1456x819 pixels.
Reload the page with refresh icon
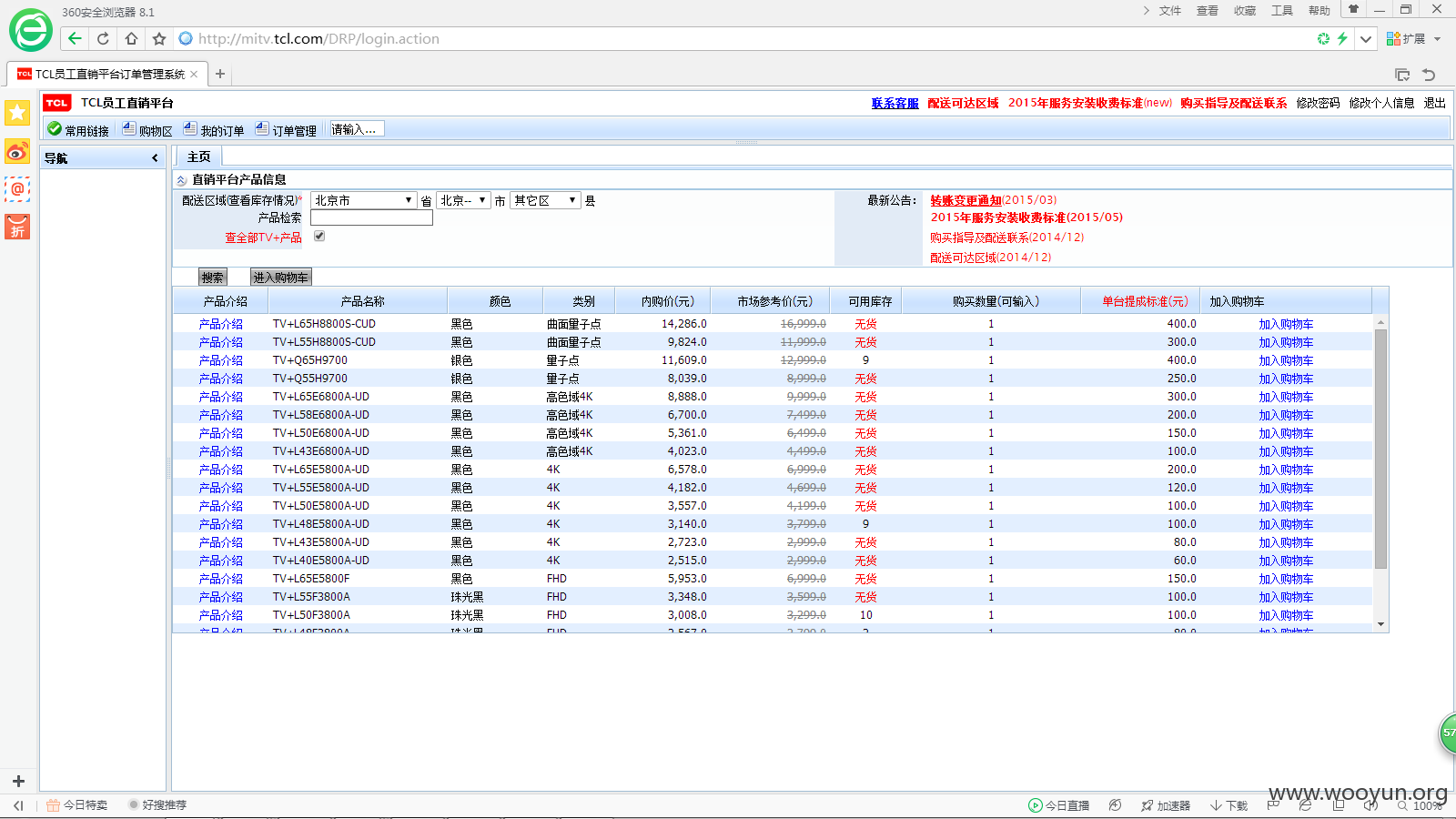(x=103, y=38)
